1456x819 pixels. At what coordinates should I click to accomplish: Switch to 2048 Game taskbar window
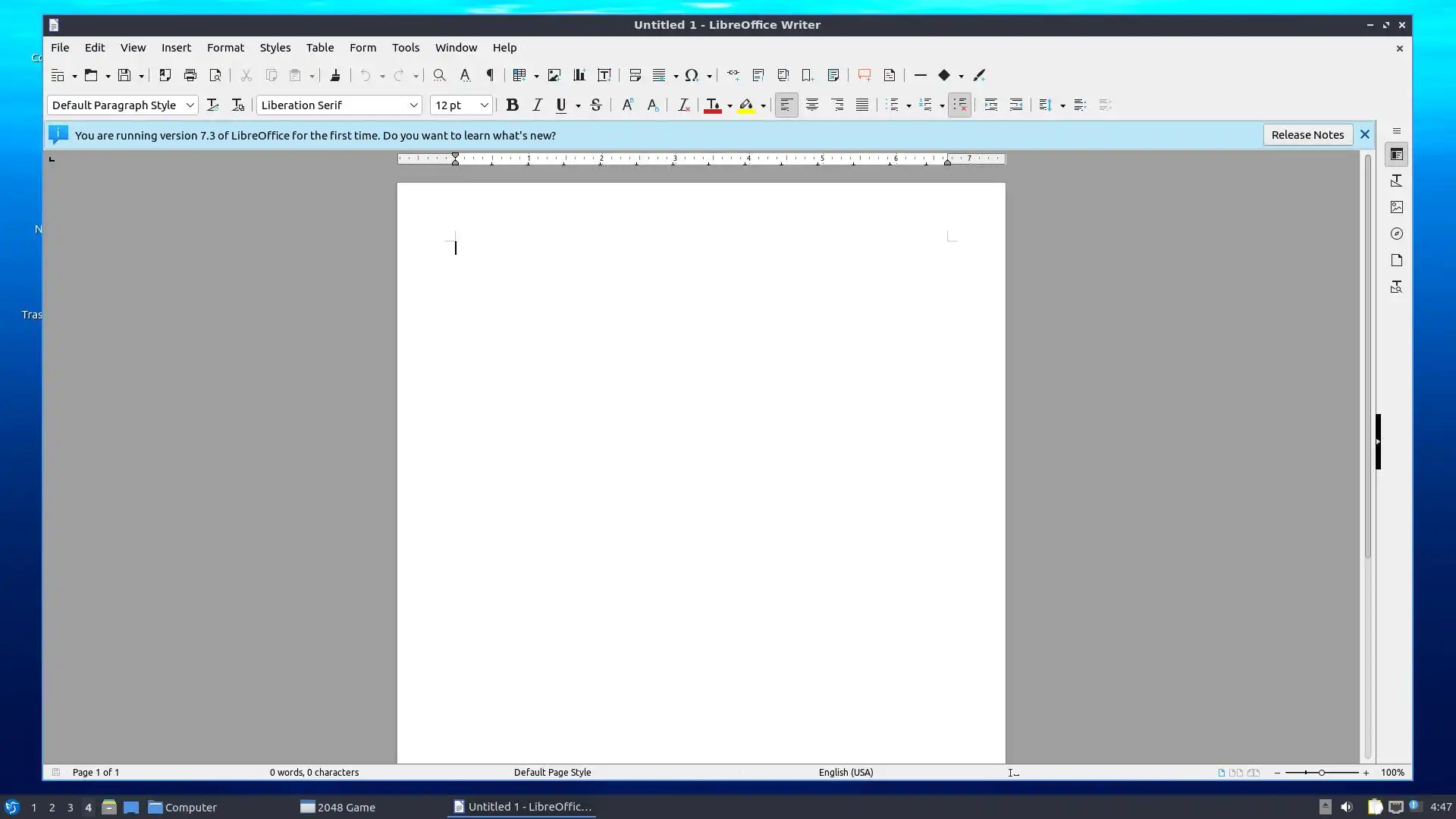point(338,807)
